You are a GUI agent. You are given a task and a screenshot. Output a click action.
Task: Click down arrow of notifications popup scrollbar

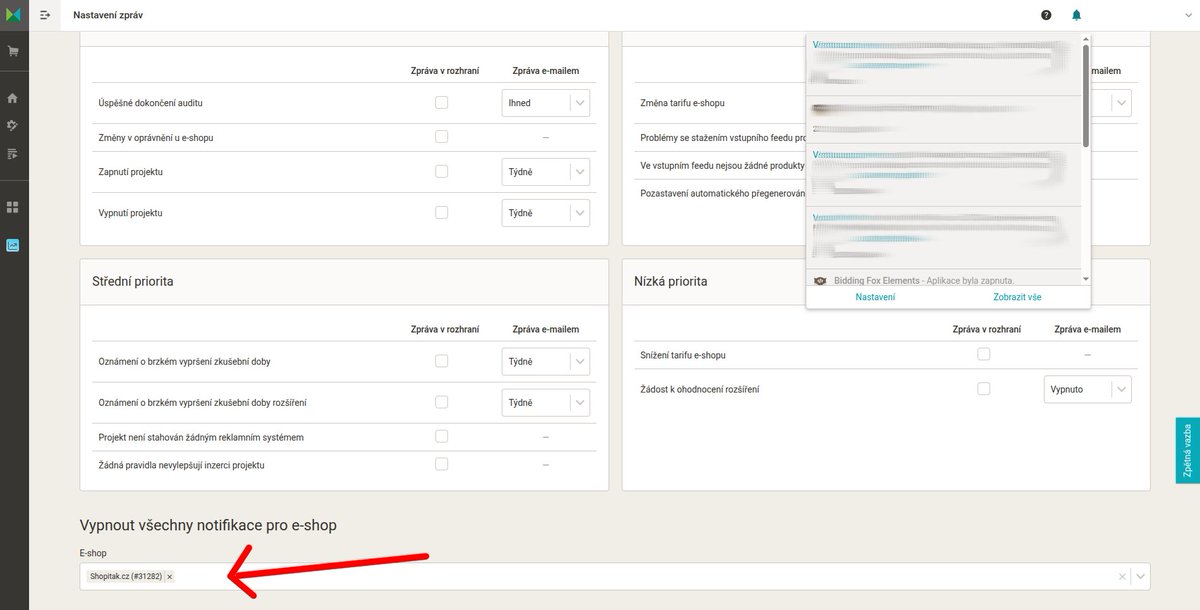[1086, 280]
